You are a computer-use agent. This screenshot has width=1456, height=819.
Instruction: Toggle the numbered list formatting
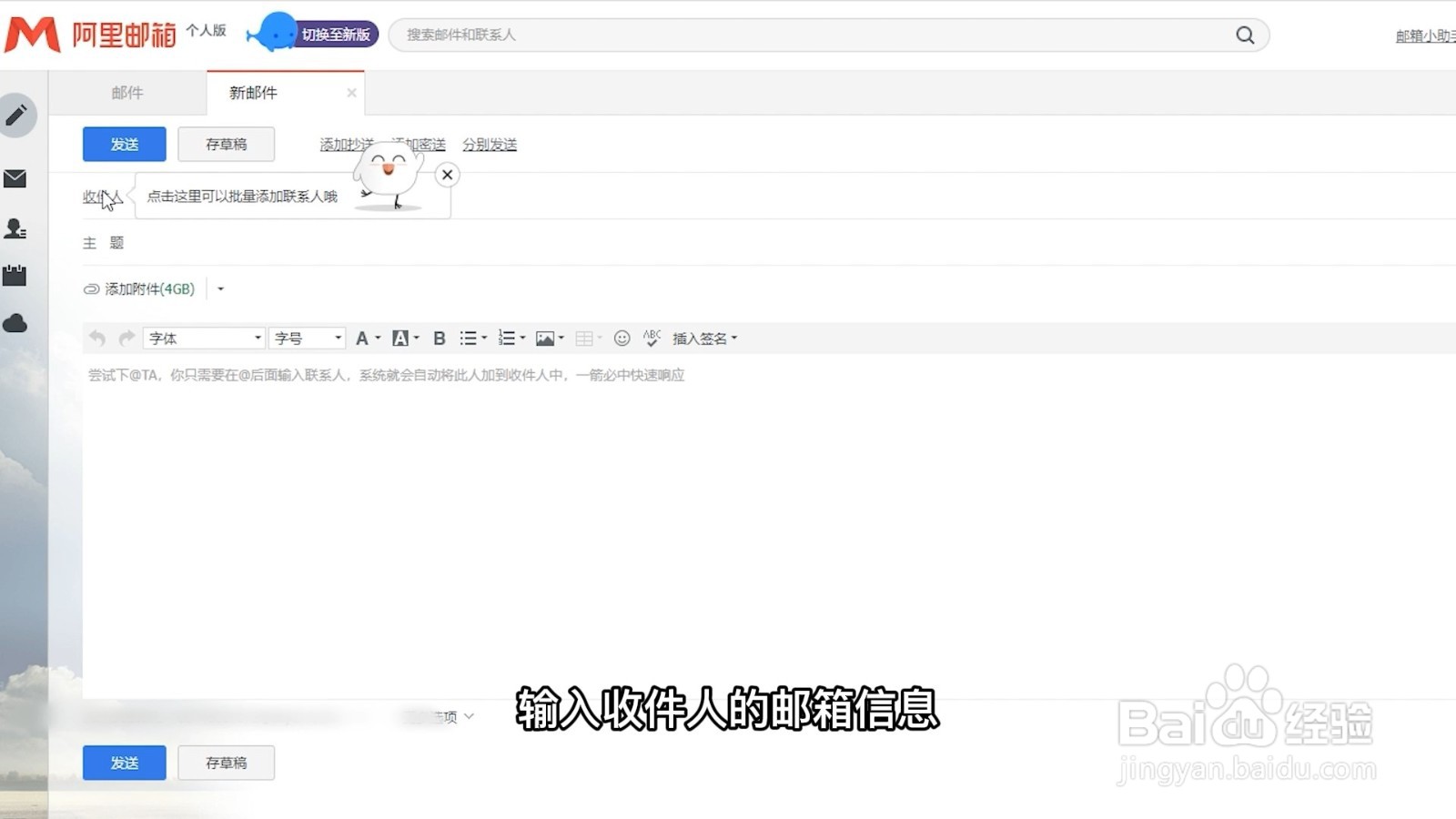click(x=508, y=338)
